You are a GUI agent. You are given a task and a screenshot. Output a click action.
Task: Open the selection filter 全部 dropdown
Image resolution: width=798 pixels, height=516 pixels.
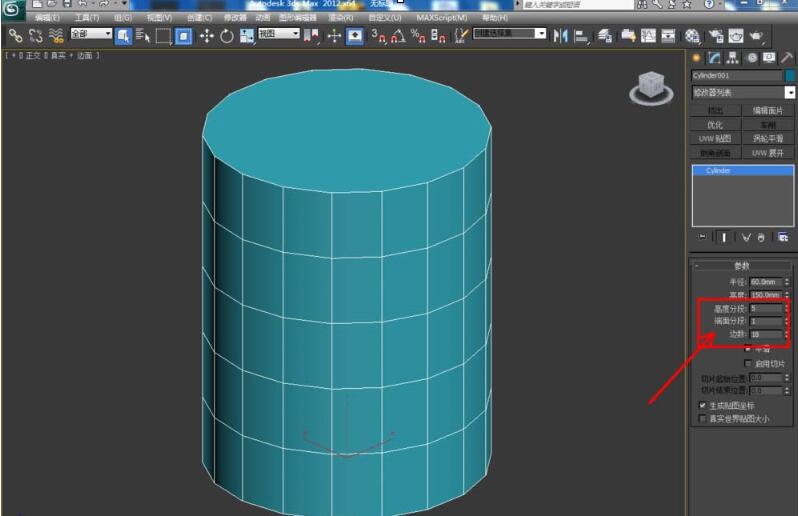click(x=91, y=34)
